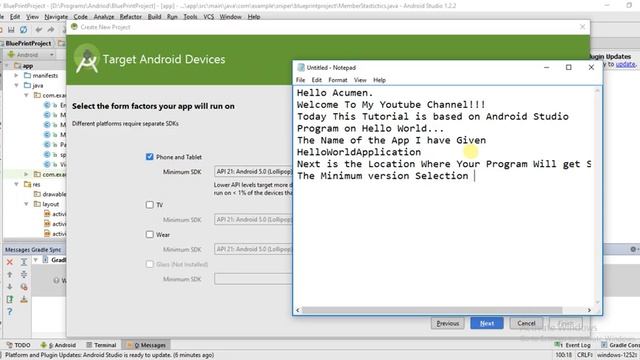
Task: Click the Undo arrow in toolbar
Action: (39, 29)
